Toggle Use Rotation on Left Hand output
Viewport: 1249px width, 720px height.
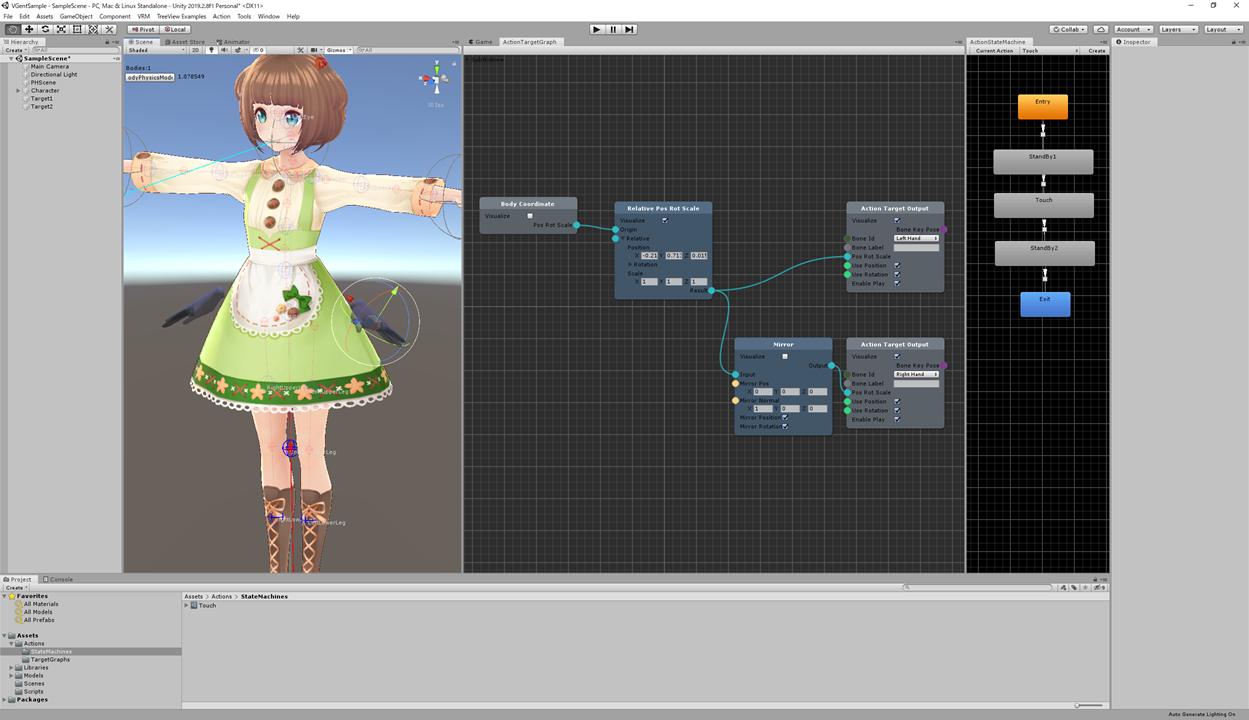point(897,274)
